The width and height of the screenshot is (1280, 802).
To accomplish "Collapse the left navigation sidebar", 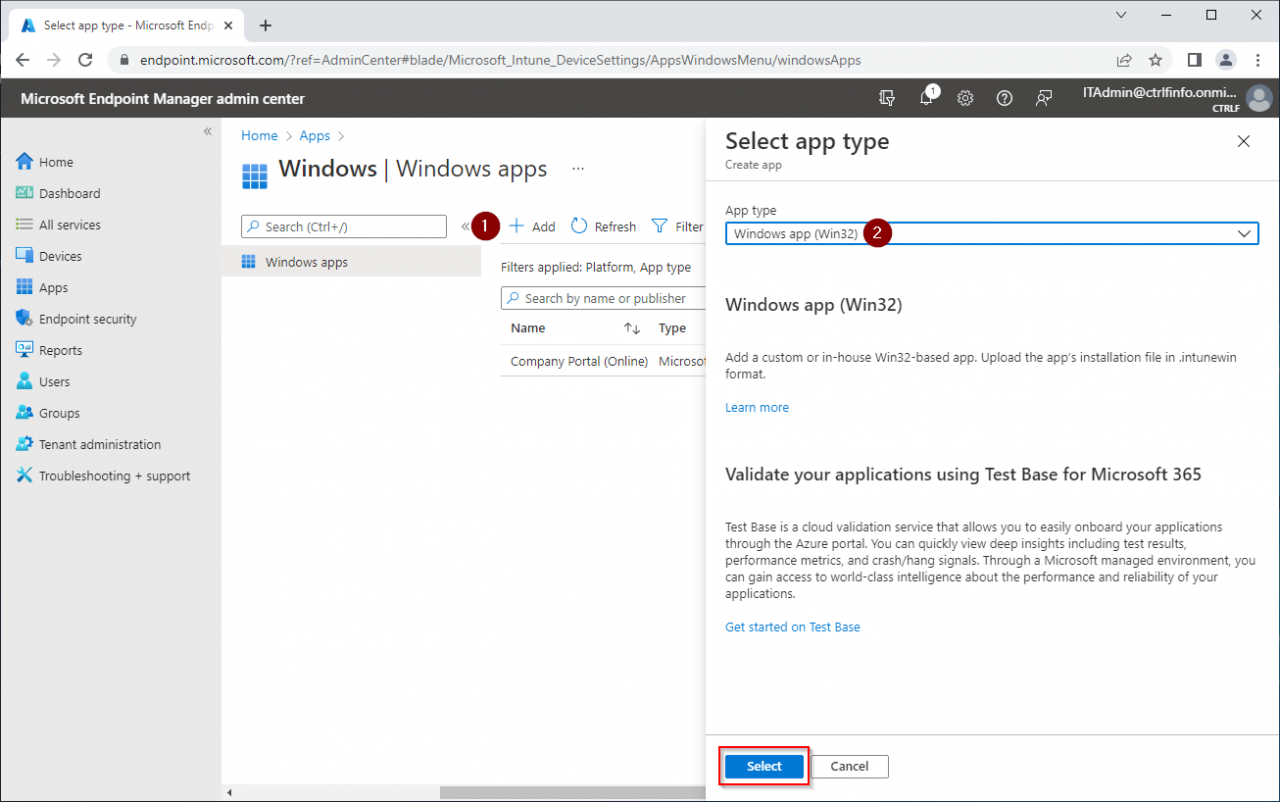I will click(x=207, y=132).
